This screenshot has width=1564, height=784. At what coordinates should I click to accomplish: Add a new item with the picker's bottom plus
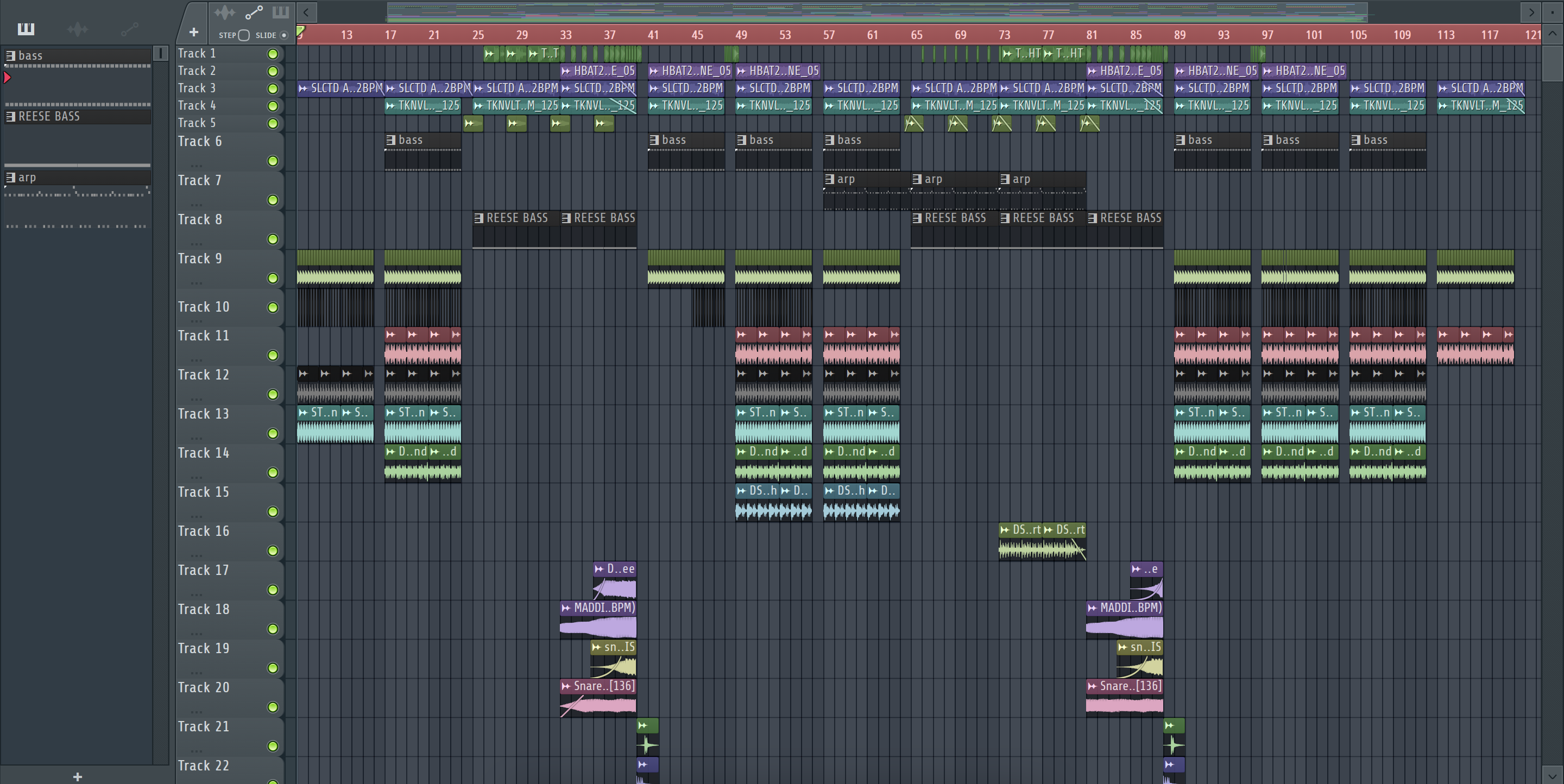(x=77, y=776)
